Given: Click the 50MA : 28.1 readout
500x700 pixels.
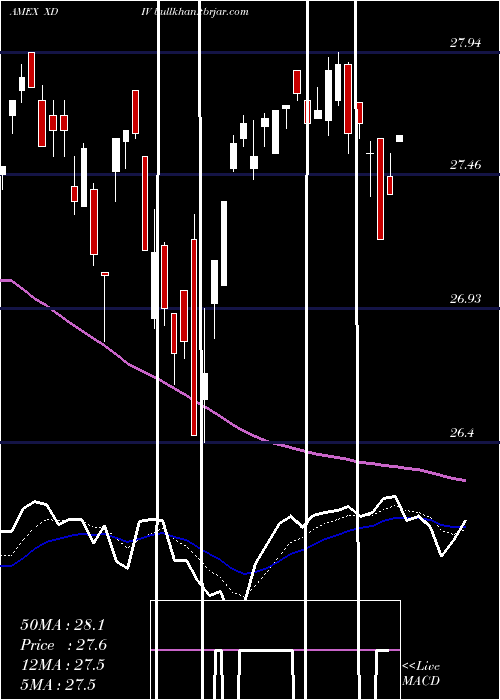Looking at the screenshot, I should [62, 625].
